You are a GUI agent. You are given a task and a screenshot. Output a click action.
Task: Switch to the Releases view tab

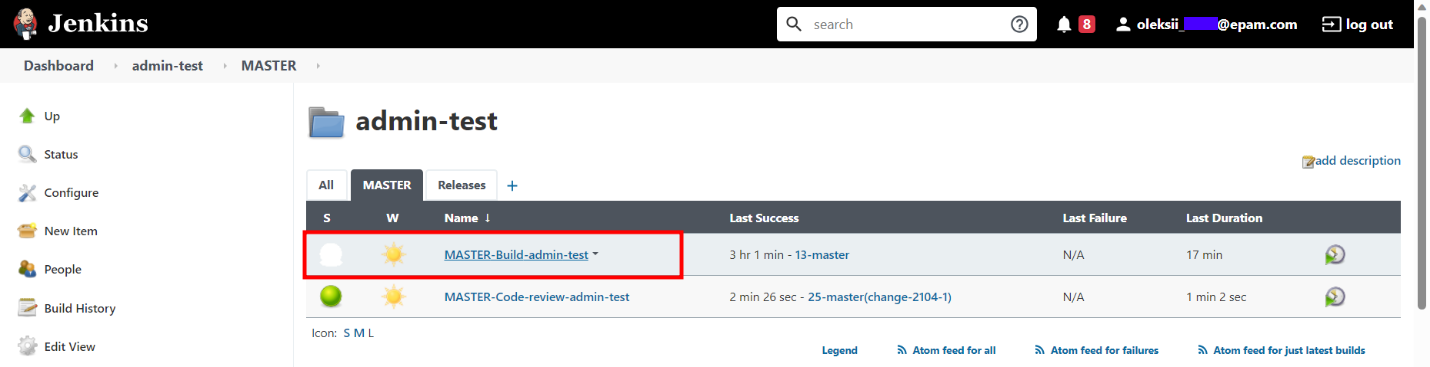tap(461, 185)
